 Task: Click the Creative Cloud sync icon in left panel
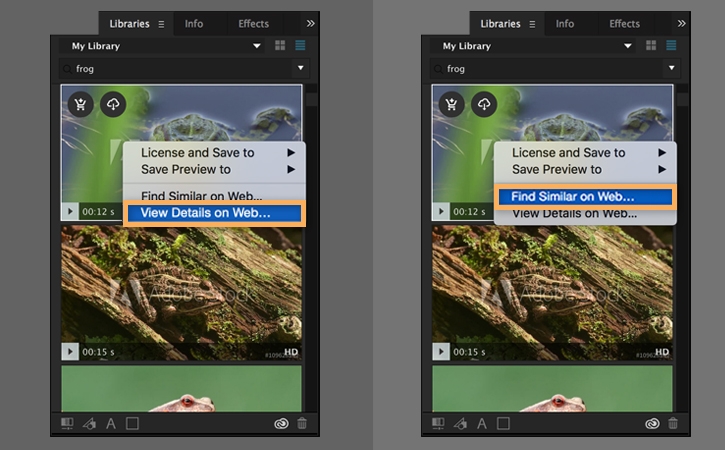point(281,423)
